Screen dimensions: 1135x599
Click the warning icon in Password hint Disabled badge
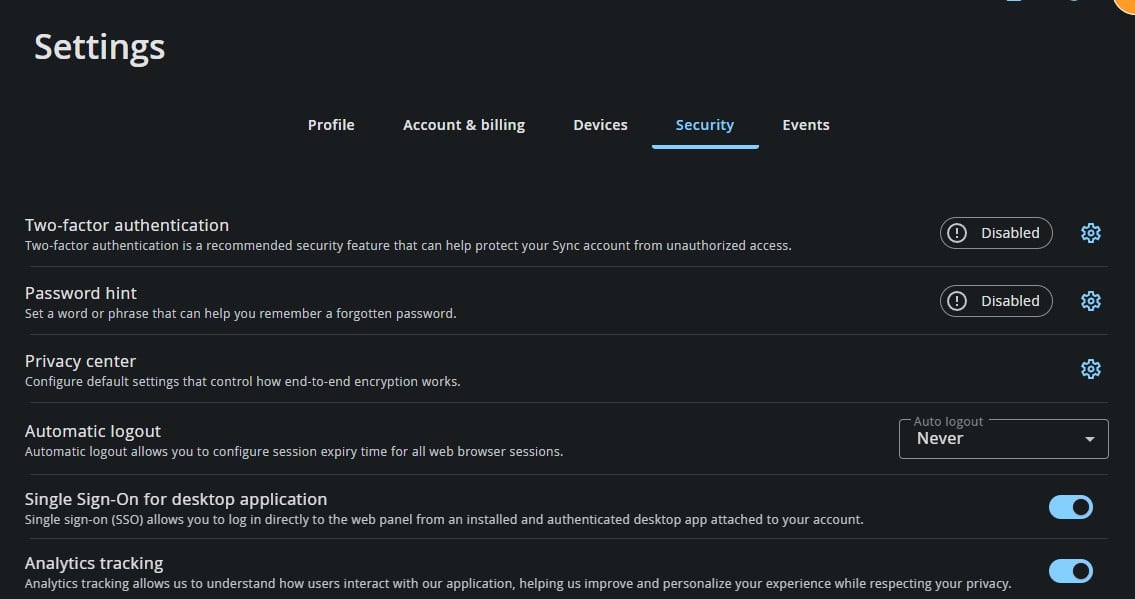coord(957,301)
